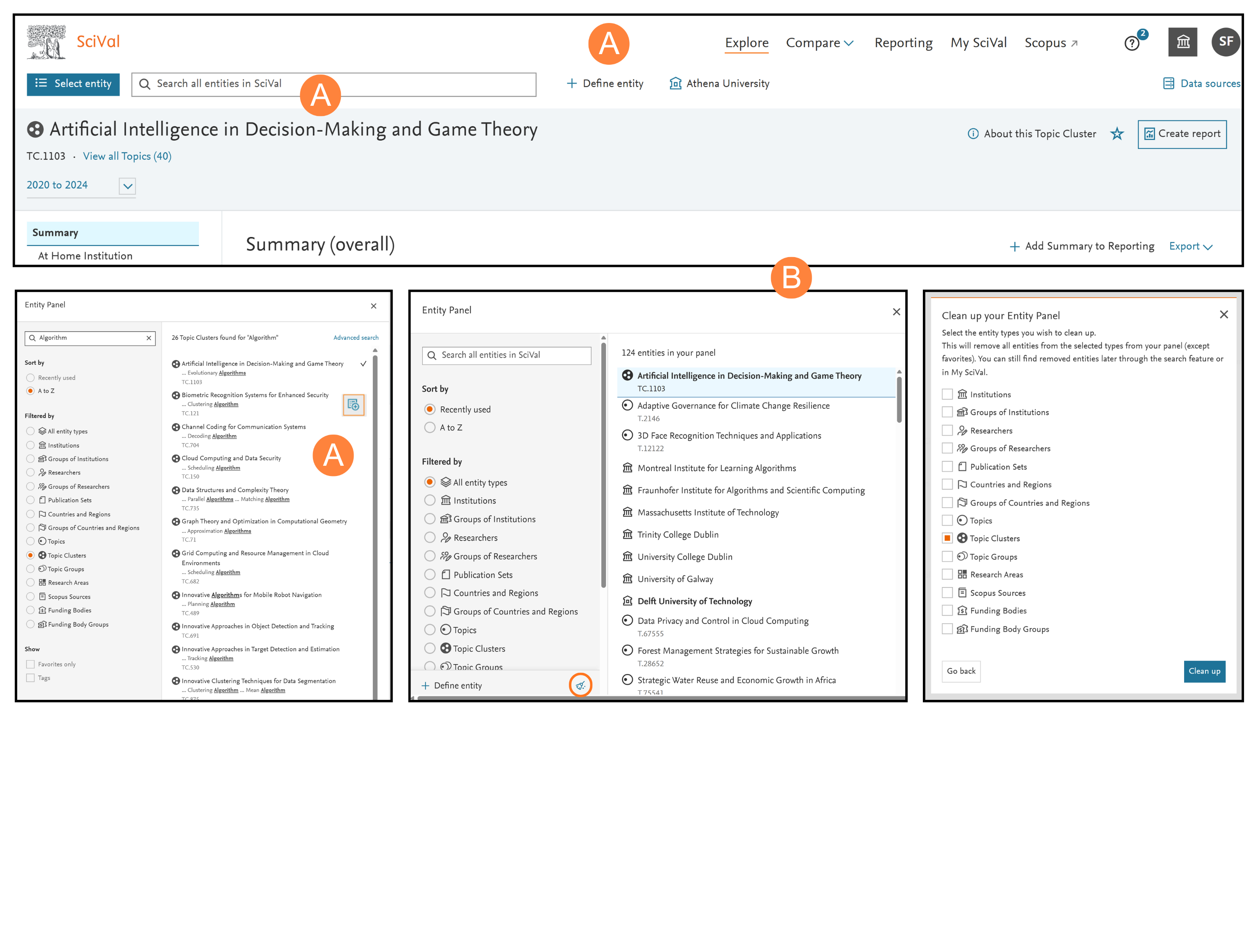1260x952 pixels.
Task: Close the middle Entity Panel with 124 entities
Action: coord(896,312)
